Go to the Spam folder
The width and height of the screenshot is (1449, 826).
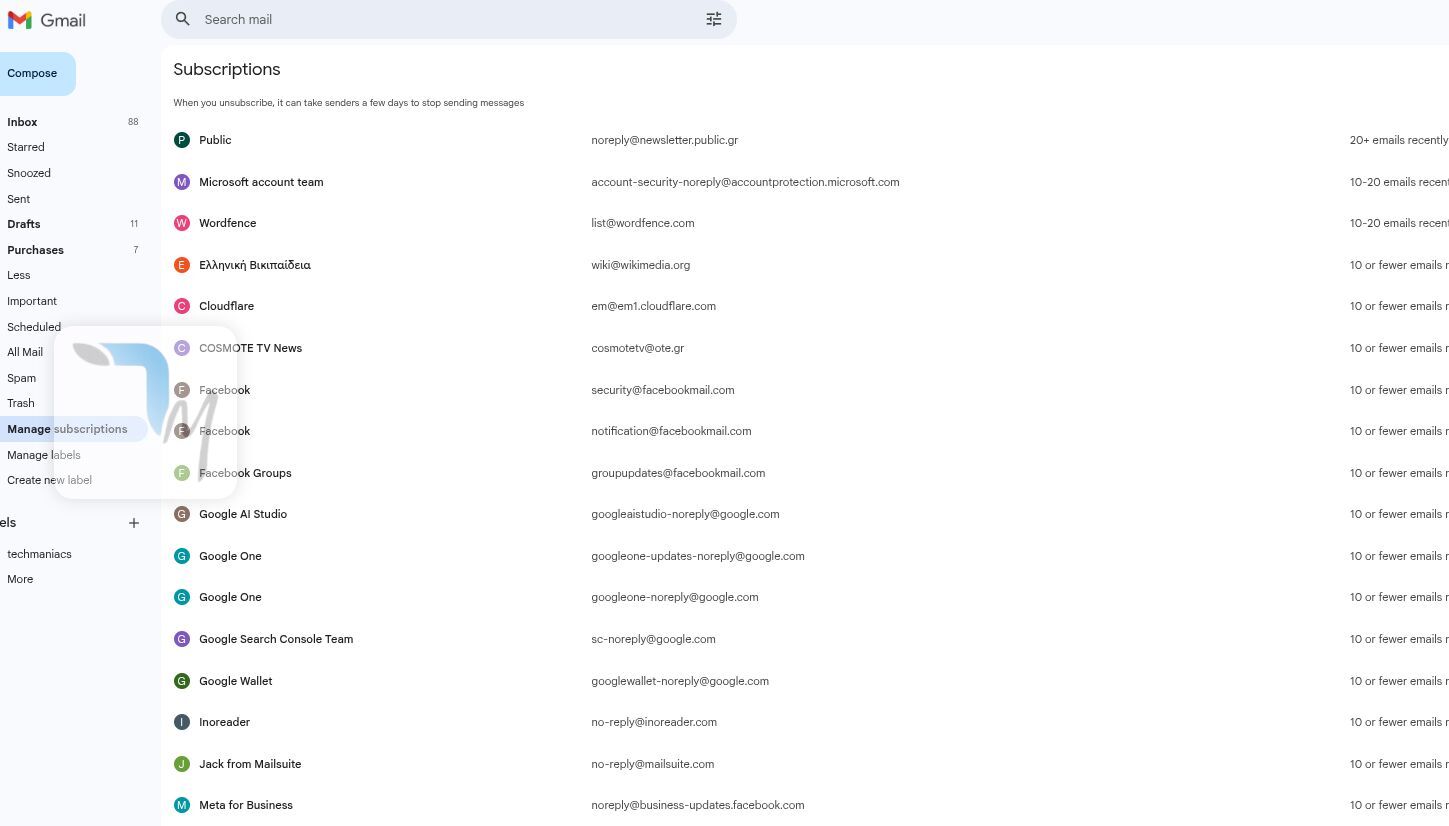tap(21, 378)
